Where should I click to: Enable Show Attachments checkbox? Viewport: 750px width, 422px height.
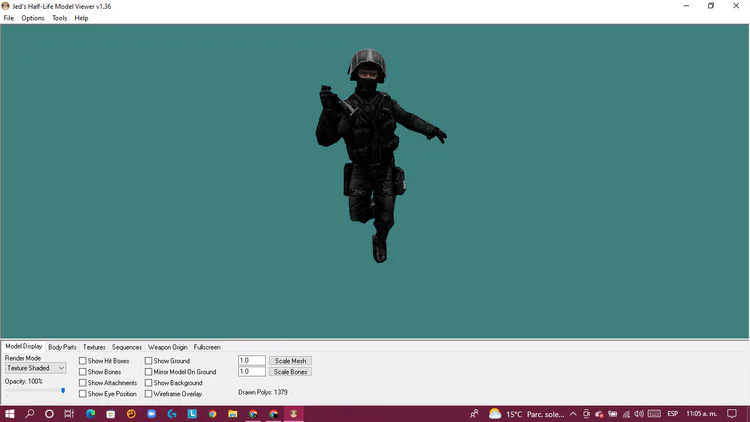(83, 383)
